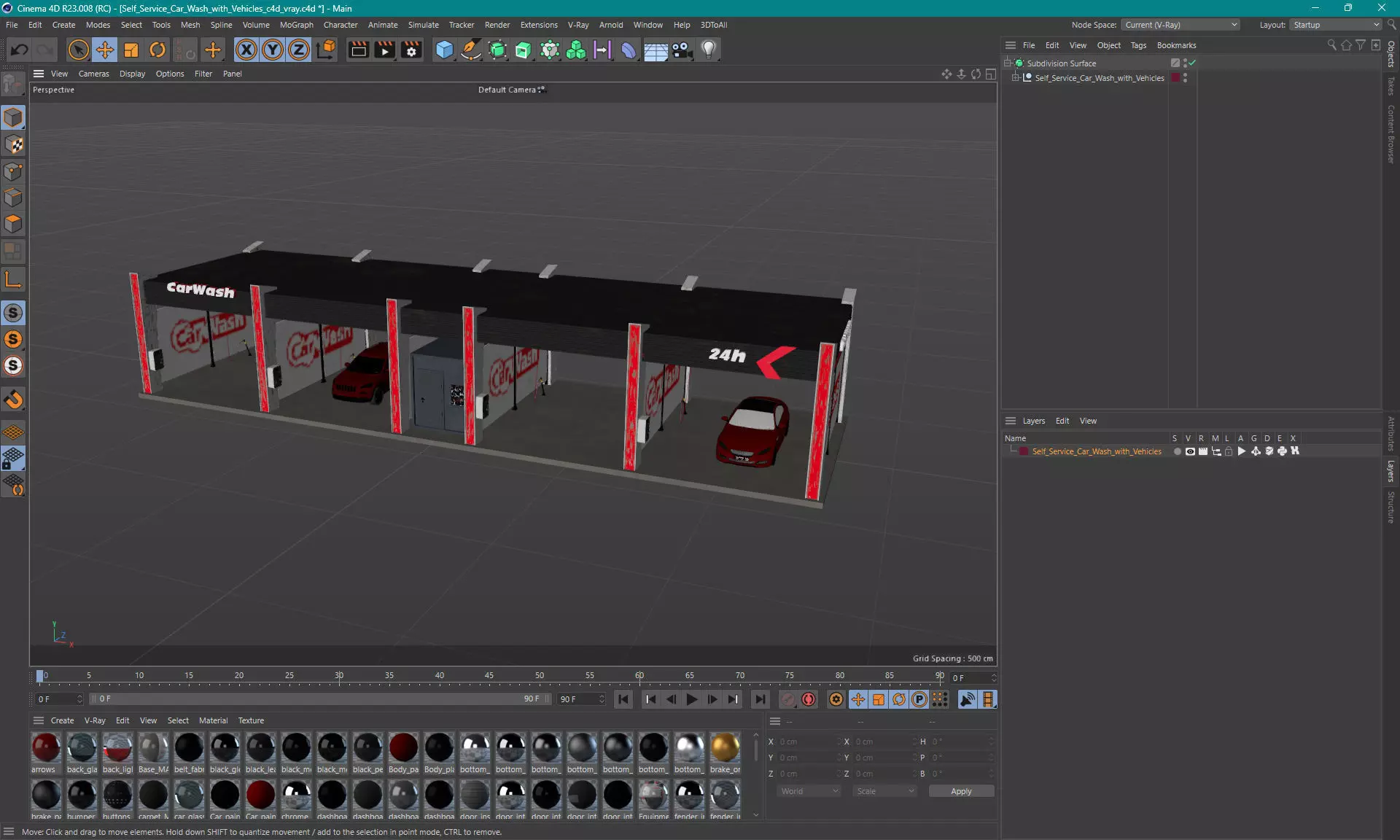Click frame 45 on the timeline ruler
Image resolution: width=1400 pixels, height=840 pixels.
(x=489, y=676)
